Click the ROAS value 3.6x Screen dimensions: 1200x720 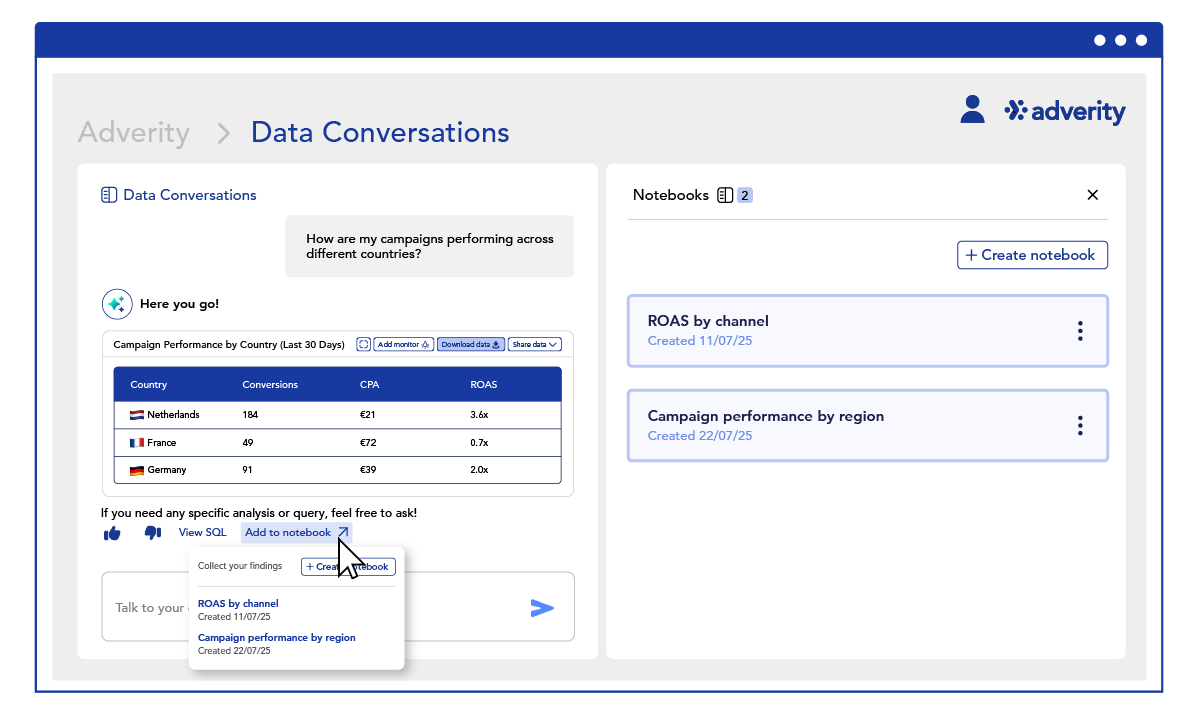point(479,415)
